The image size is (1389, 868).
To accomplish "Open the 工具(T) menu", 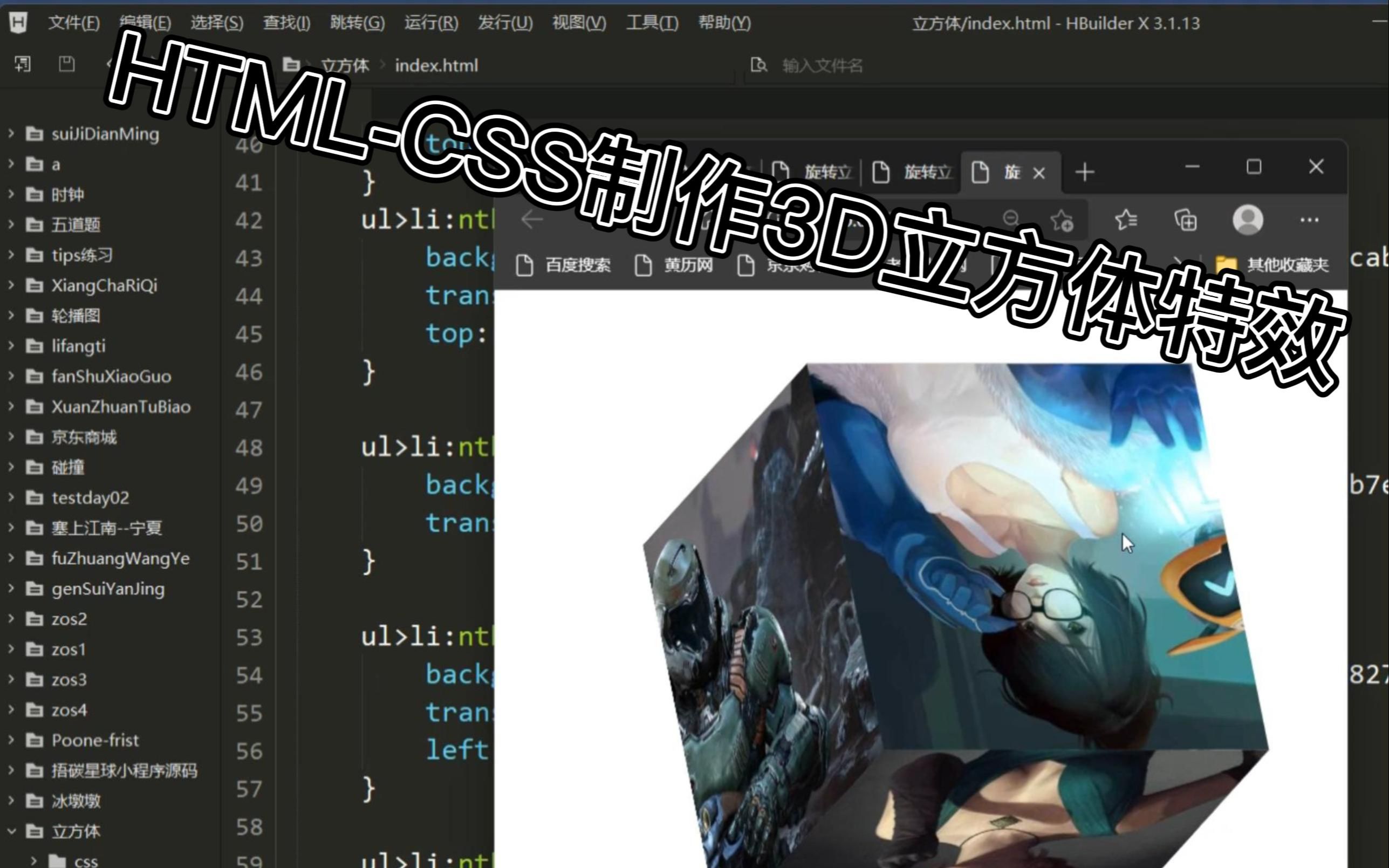I will pyautogui.click(x=655, y=22).
